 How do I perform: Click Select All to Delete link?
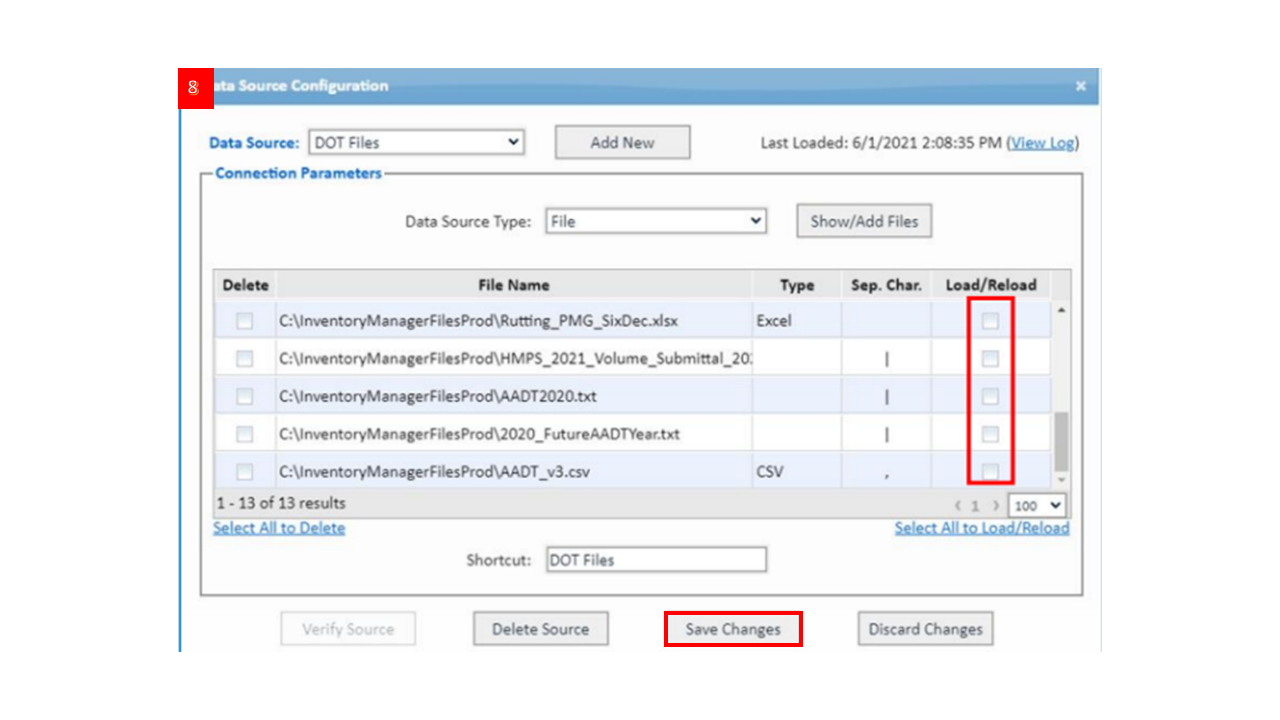[279, 528]
